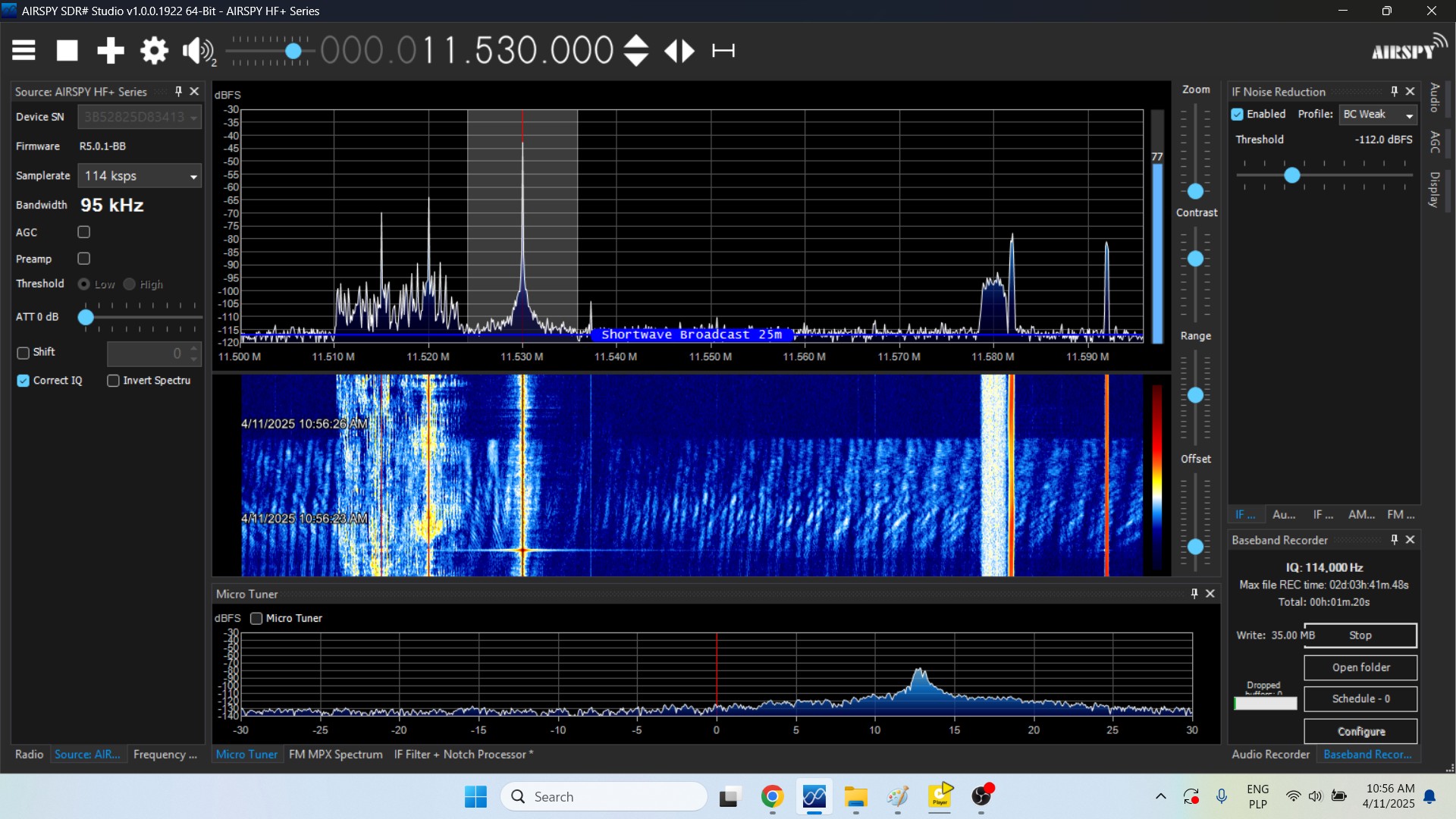
Task: Open the Micro Tuner tab
Action: click(x=246, y=755)
